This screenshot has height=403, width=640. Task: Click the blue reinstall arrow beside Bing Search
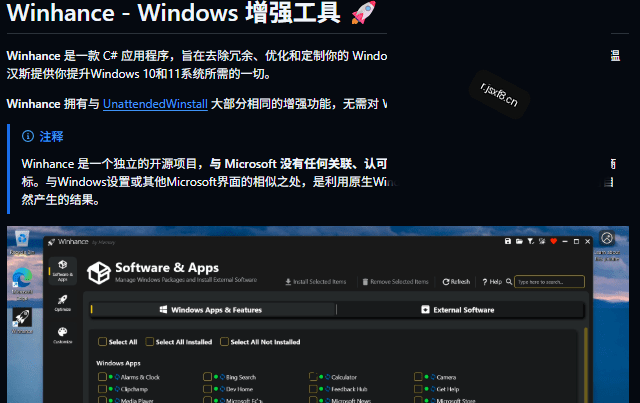pos(222,377)
